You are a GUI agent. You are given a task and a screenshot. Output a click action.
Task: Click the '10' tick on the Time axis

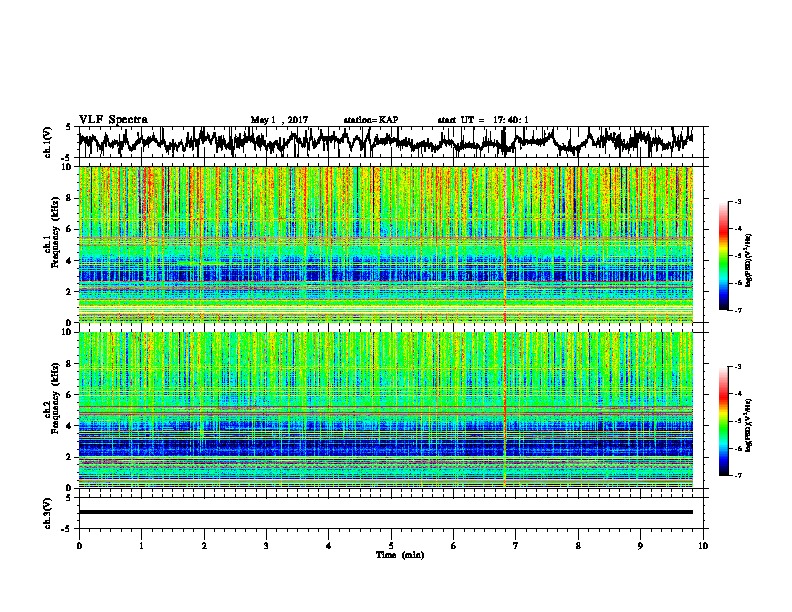tap(703, 546)
